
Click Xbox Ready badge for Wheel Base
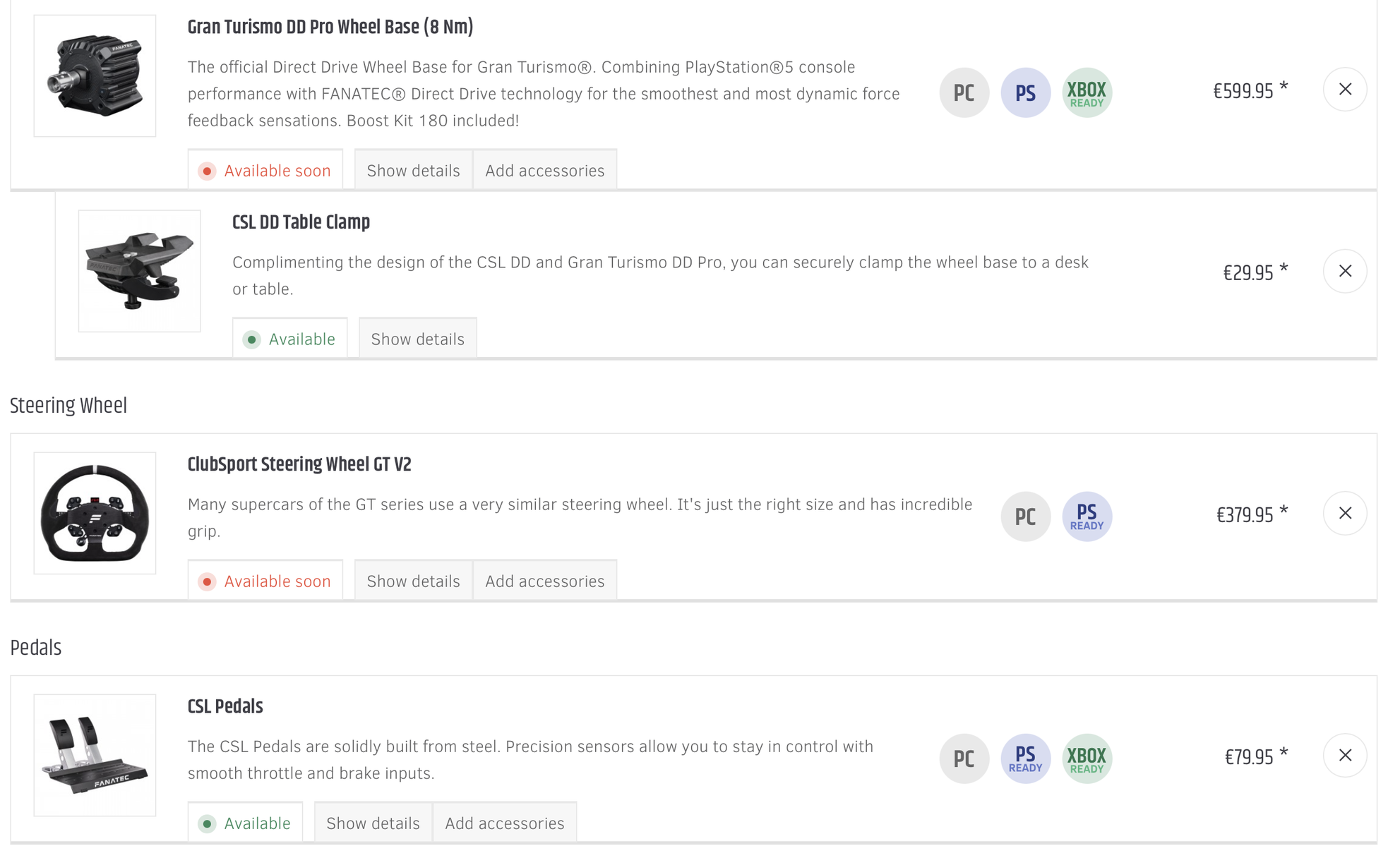click(1087, 92)
